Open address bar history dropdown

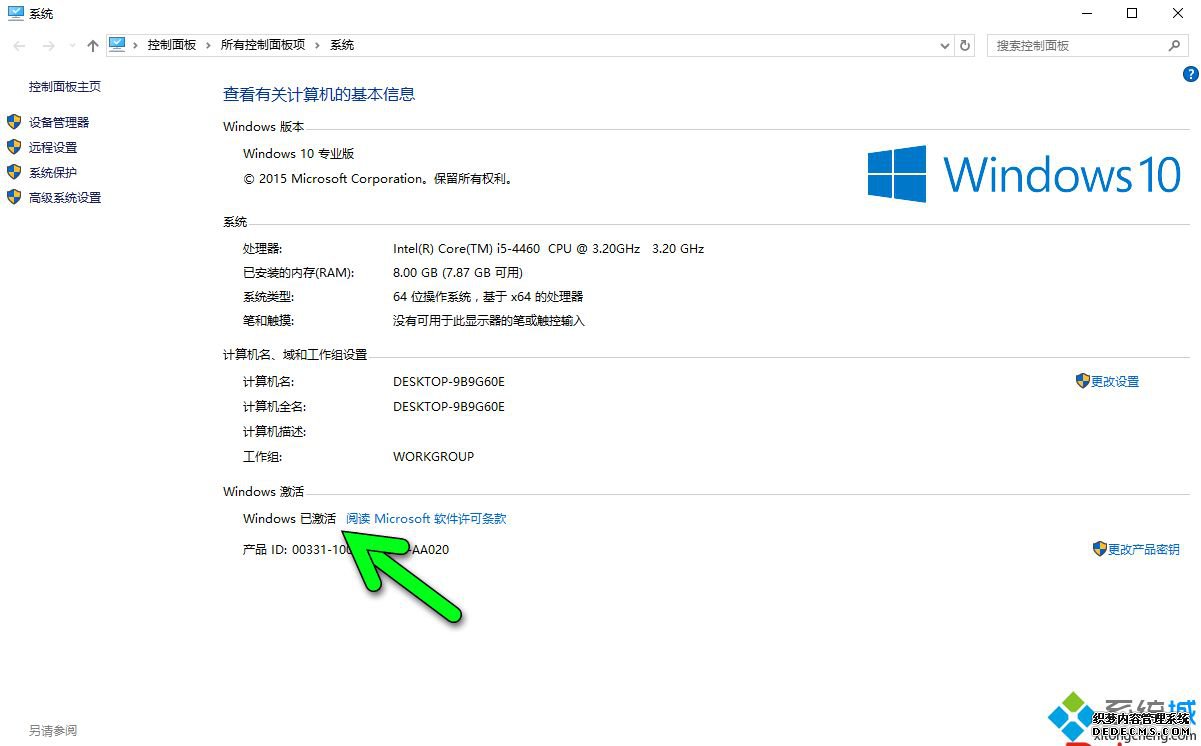[x=945, y=46]
